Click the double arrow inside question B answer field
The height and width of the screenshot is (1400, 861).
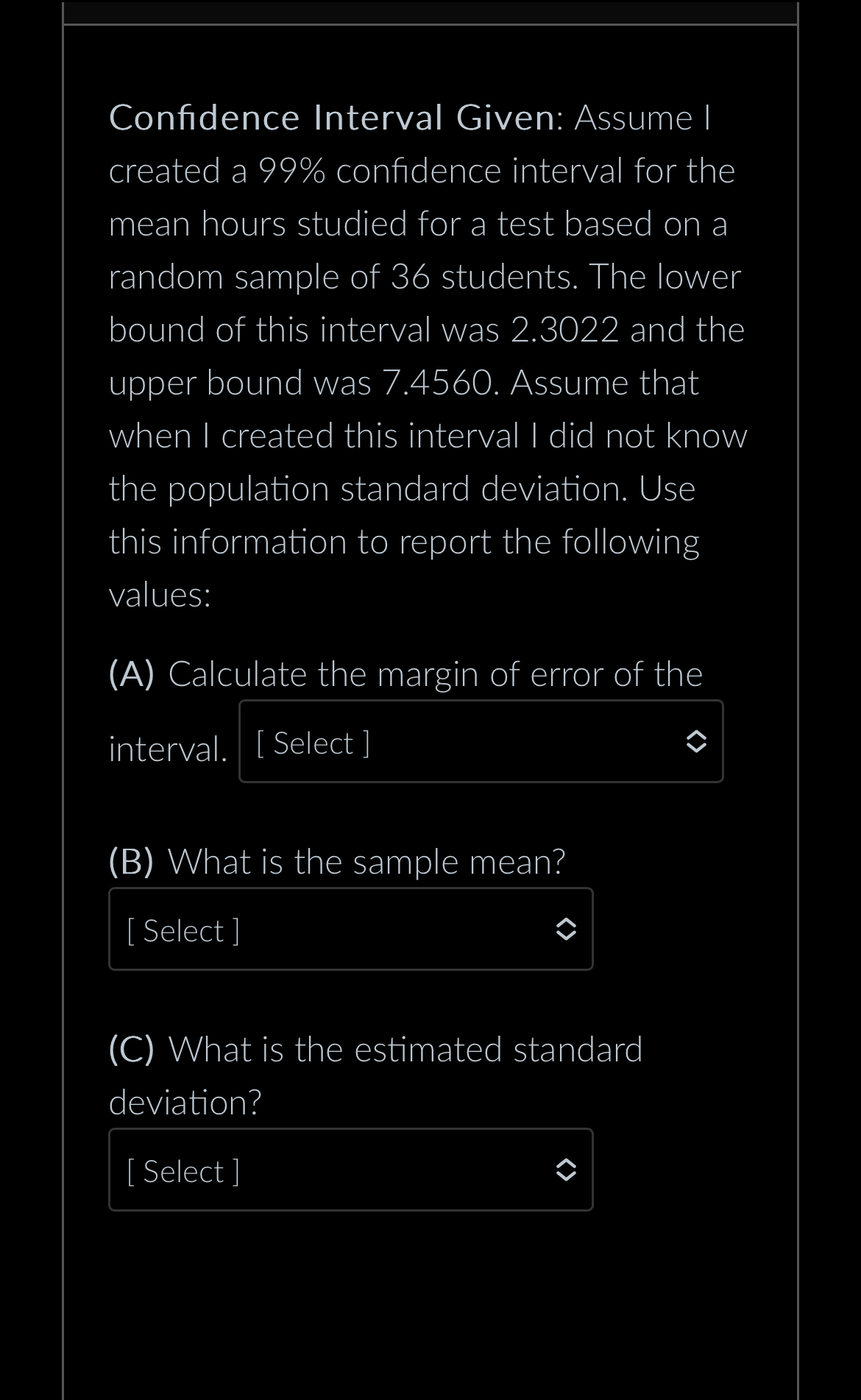(567, 930)
